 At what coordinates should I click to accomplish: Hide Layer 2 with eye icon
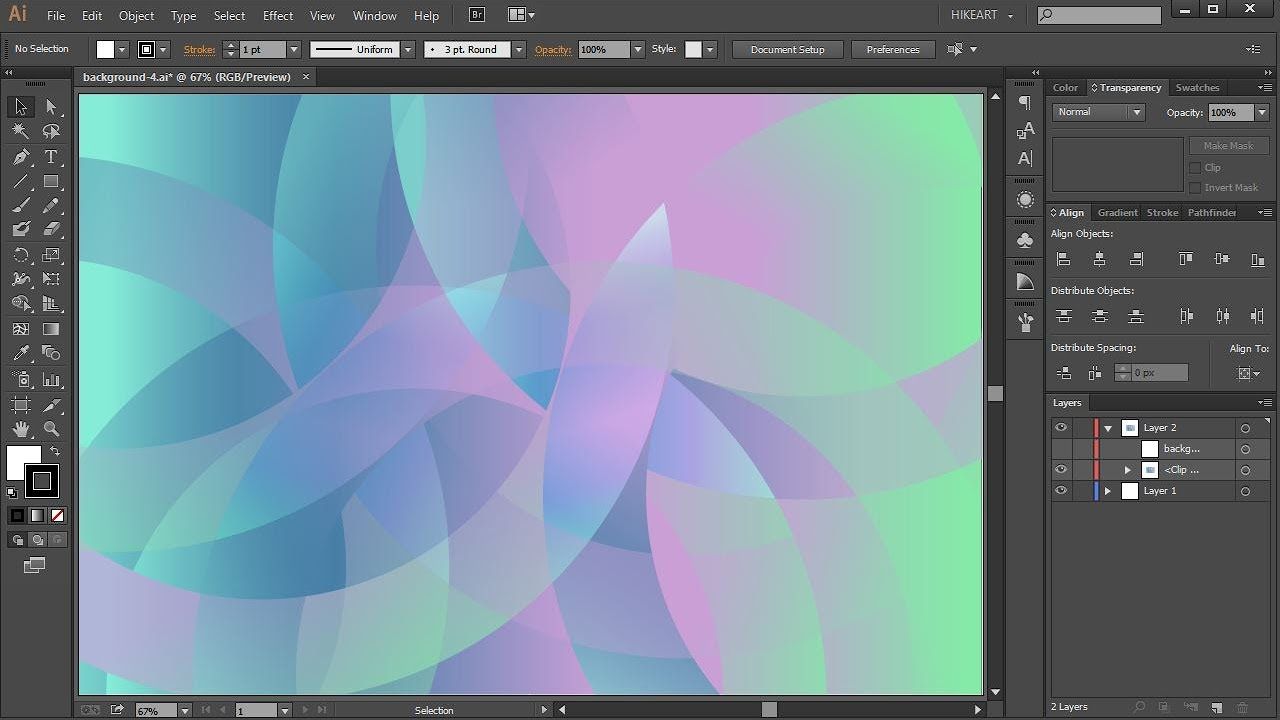click(x=1061, y=427)
